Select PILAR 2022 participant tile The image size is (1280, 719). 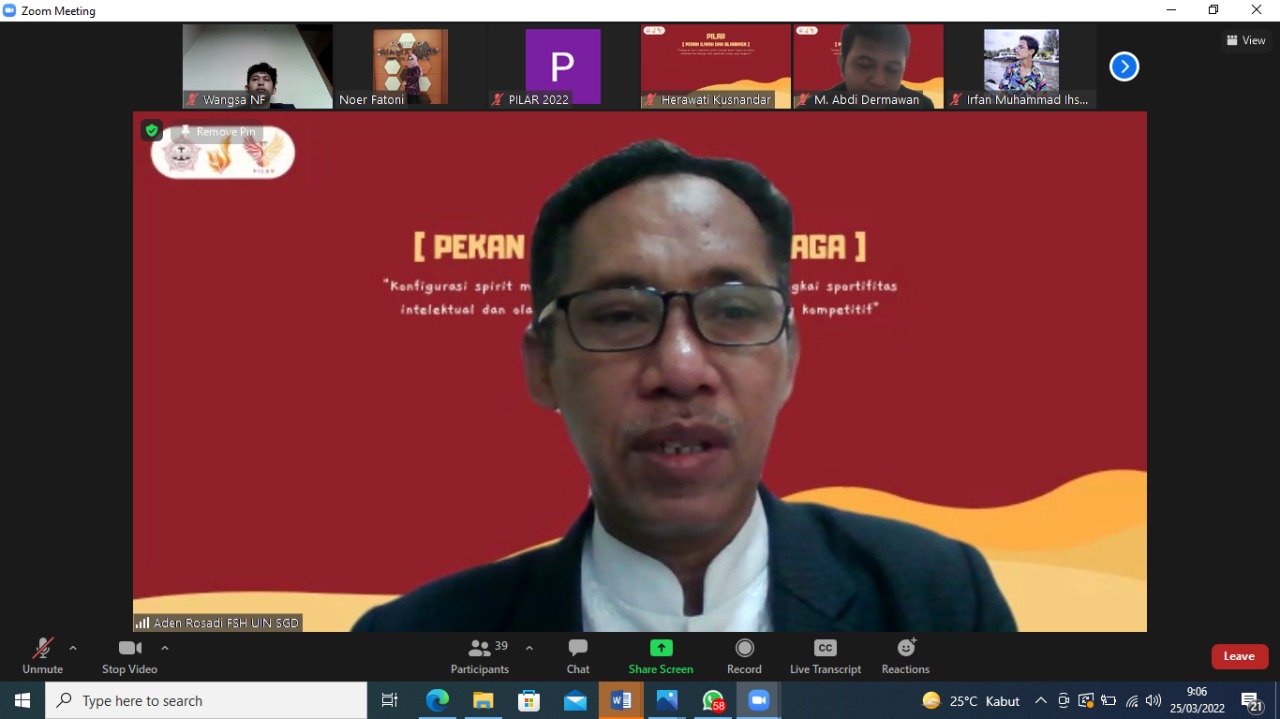[563, 66]
